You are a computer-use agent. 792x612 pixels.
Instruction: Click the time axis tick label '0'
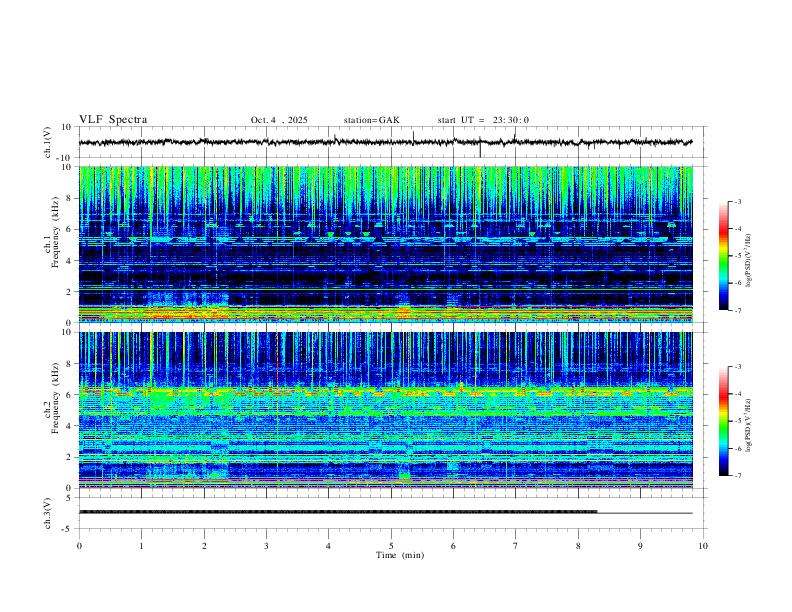[x=79, y=546]
